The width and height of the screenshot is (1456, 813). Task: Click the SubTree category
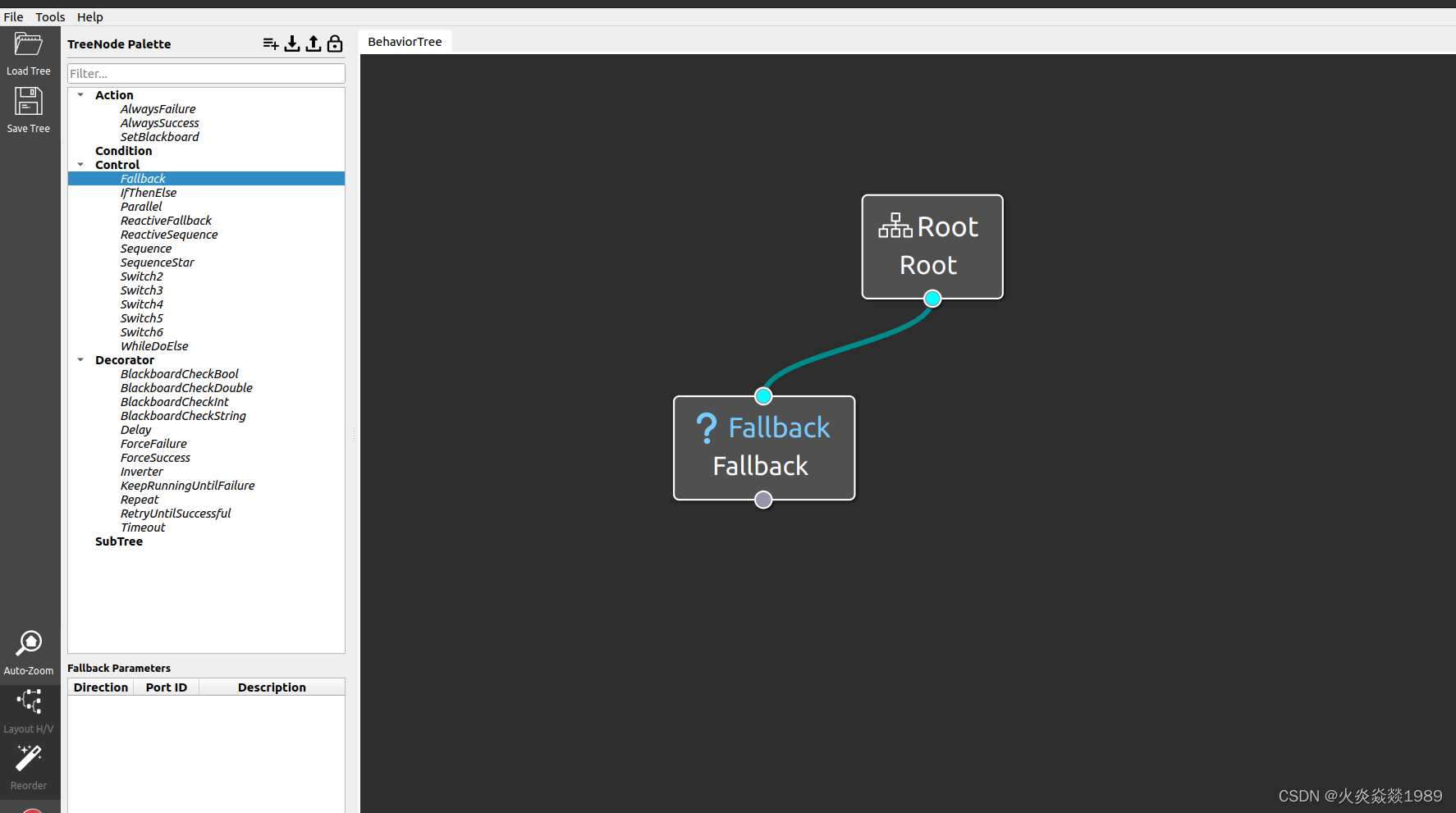click(x=119, y=541)
